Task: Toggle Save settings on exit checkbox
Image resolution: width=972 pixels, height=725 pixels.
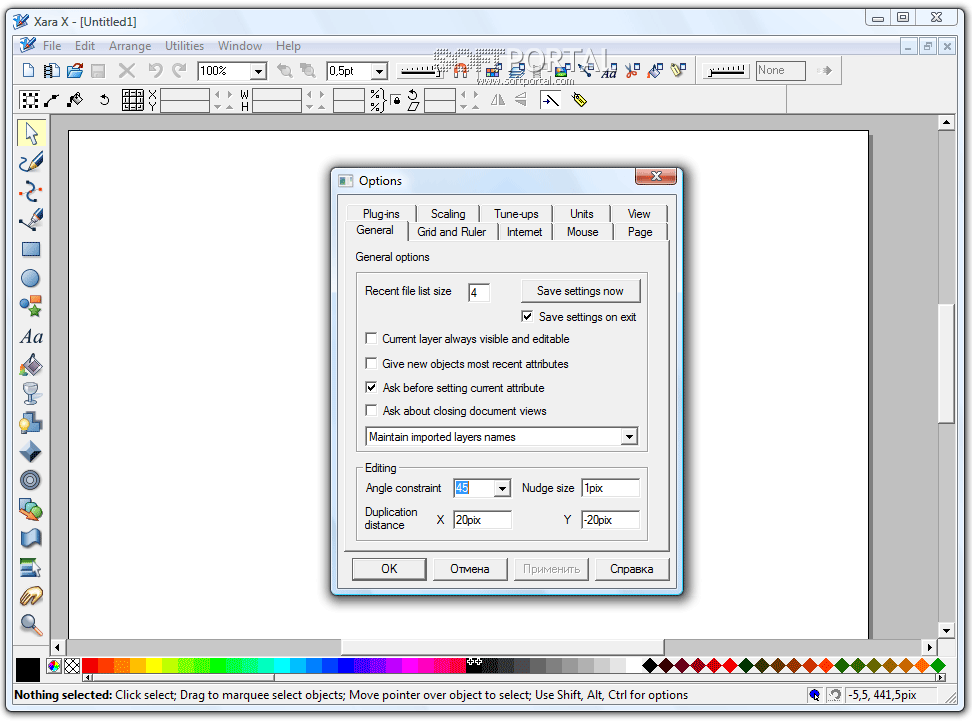Action: (x=527, y=317)
